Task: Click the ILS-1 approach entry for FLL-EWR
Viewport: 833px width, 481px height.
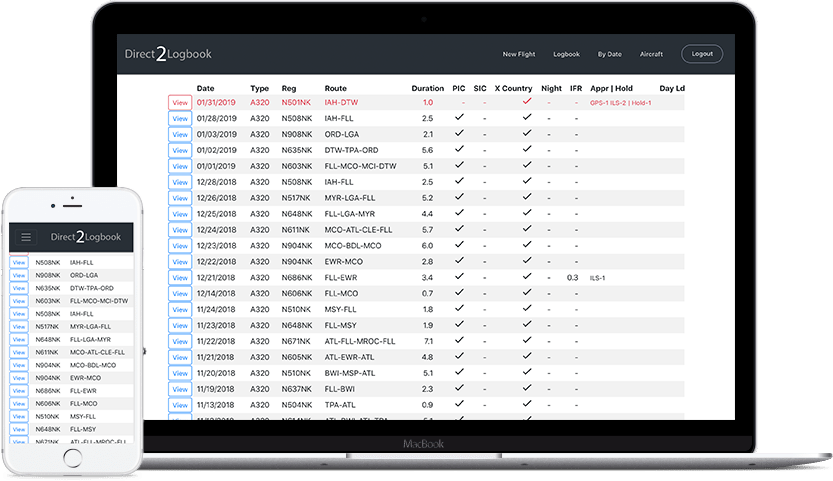Action: tap(599, 278)
